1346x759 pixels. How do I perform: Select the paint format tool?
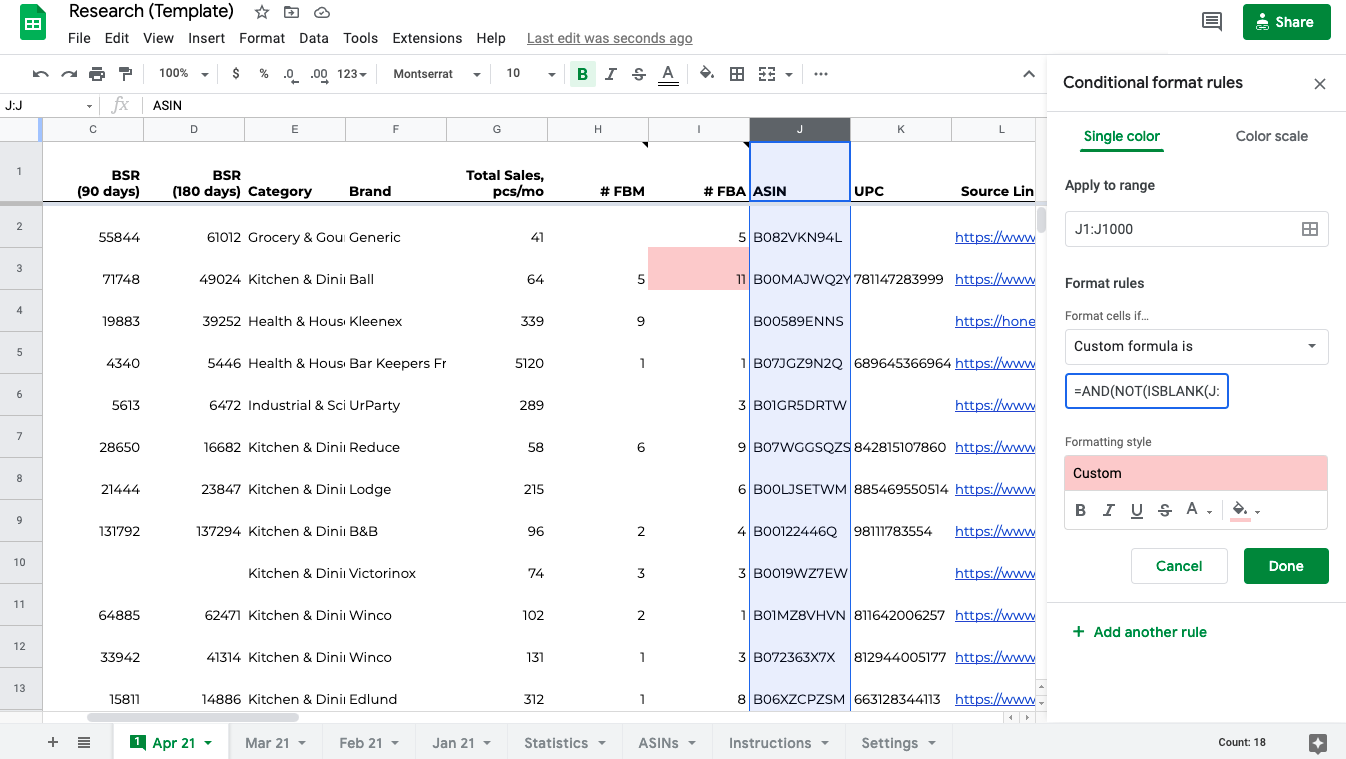125,74
